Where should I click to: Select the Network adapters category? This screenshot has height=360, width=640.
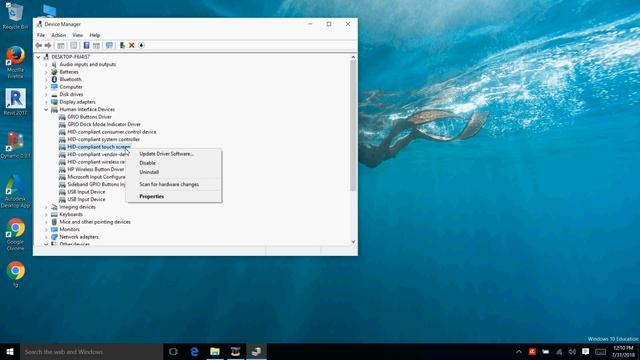[79, 237]
